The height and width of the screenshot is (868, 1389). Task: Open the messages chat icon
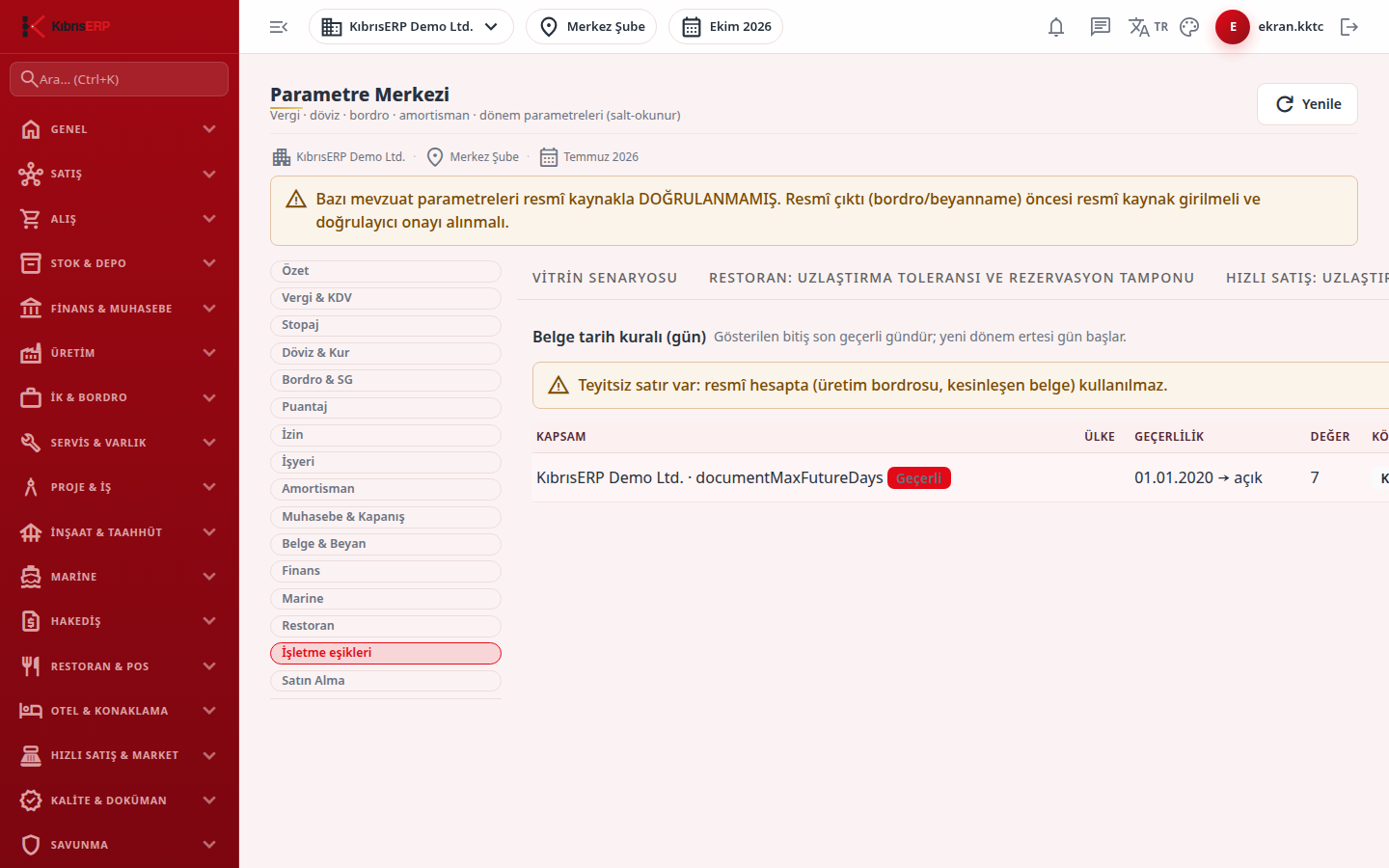pos(1101,27)
